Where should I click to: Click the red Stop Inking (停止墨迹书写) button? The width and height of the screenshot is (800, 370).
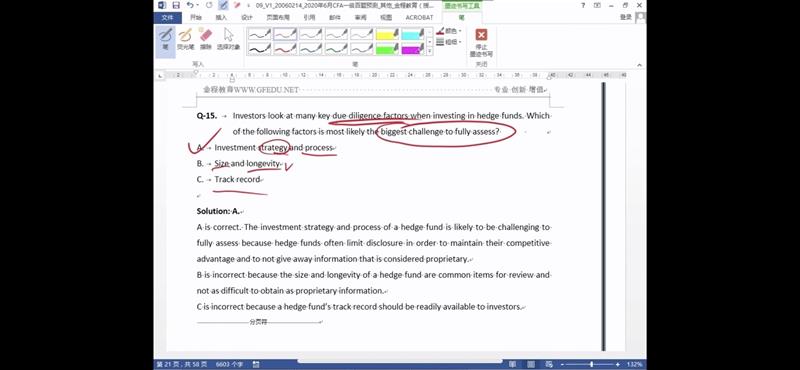click(x=481, y=42)
